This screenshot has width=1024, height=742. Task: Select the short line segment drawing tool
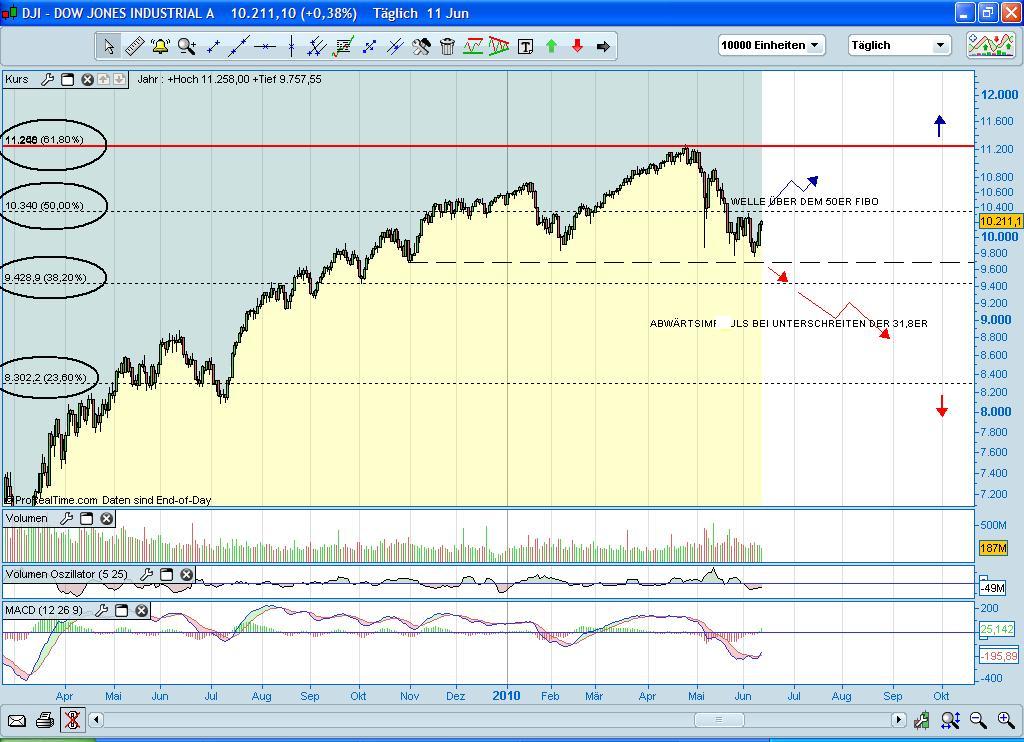click(213, 46)
